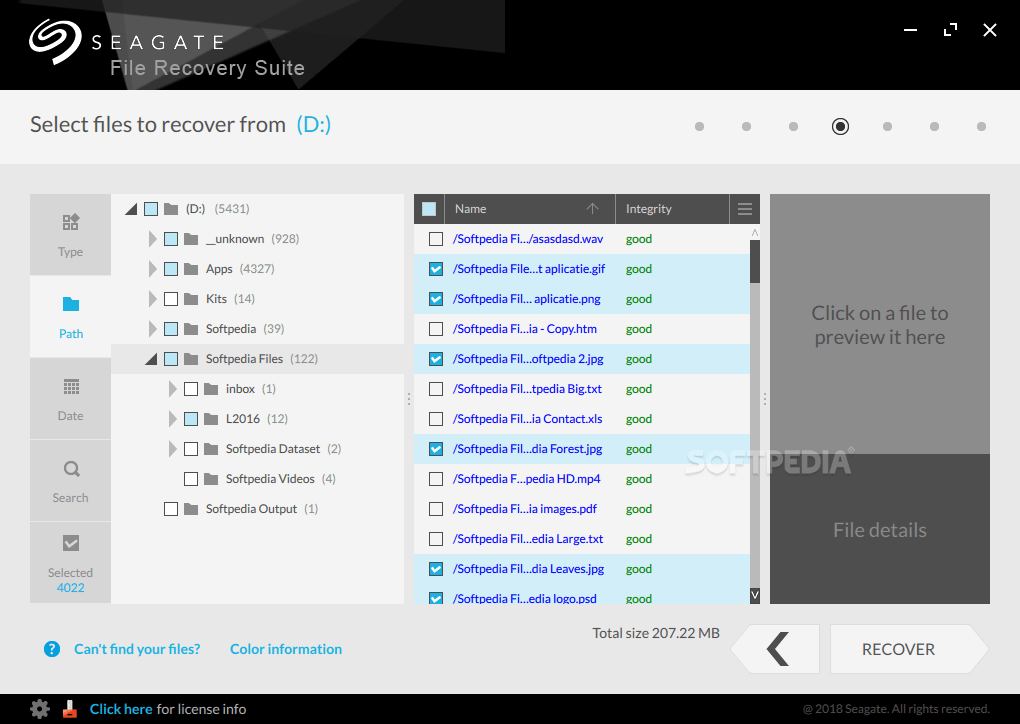Click the blue help question mark icon
Image resolution: width=1020 pixels, height=724 pixels.
click(51, 649)
